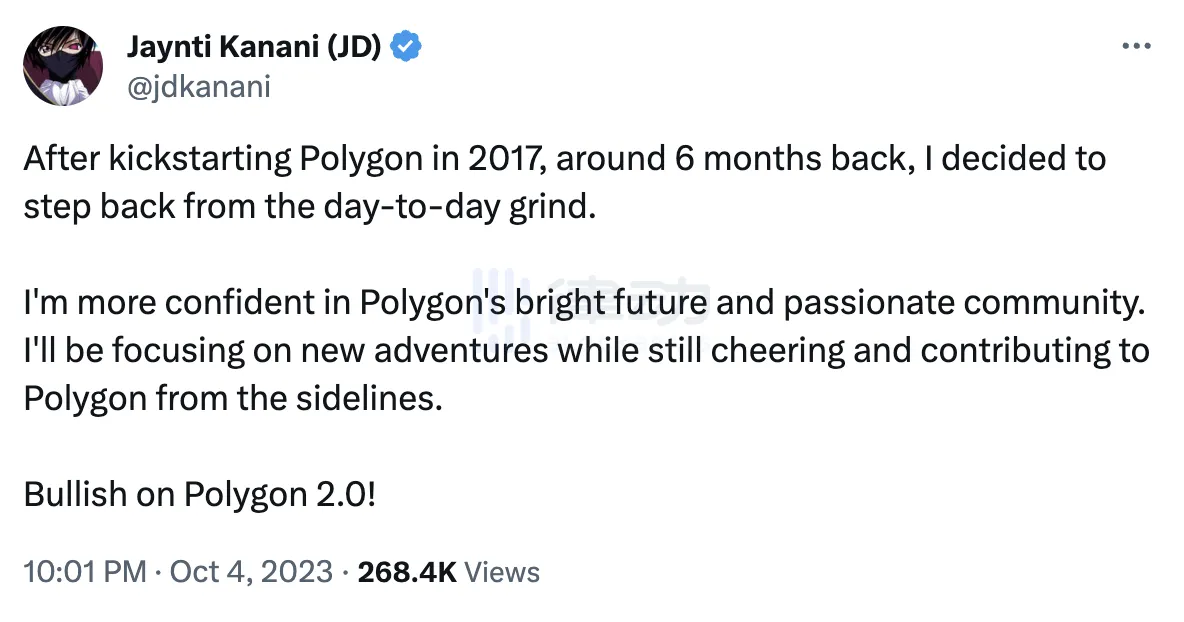This screenshot has height=622, width=1184.
Task: Click the year "2017" in the tweet
Action: click(x=490, y=160)
